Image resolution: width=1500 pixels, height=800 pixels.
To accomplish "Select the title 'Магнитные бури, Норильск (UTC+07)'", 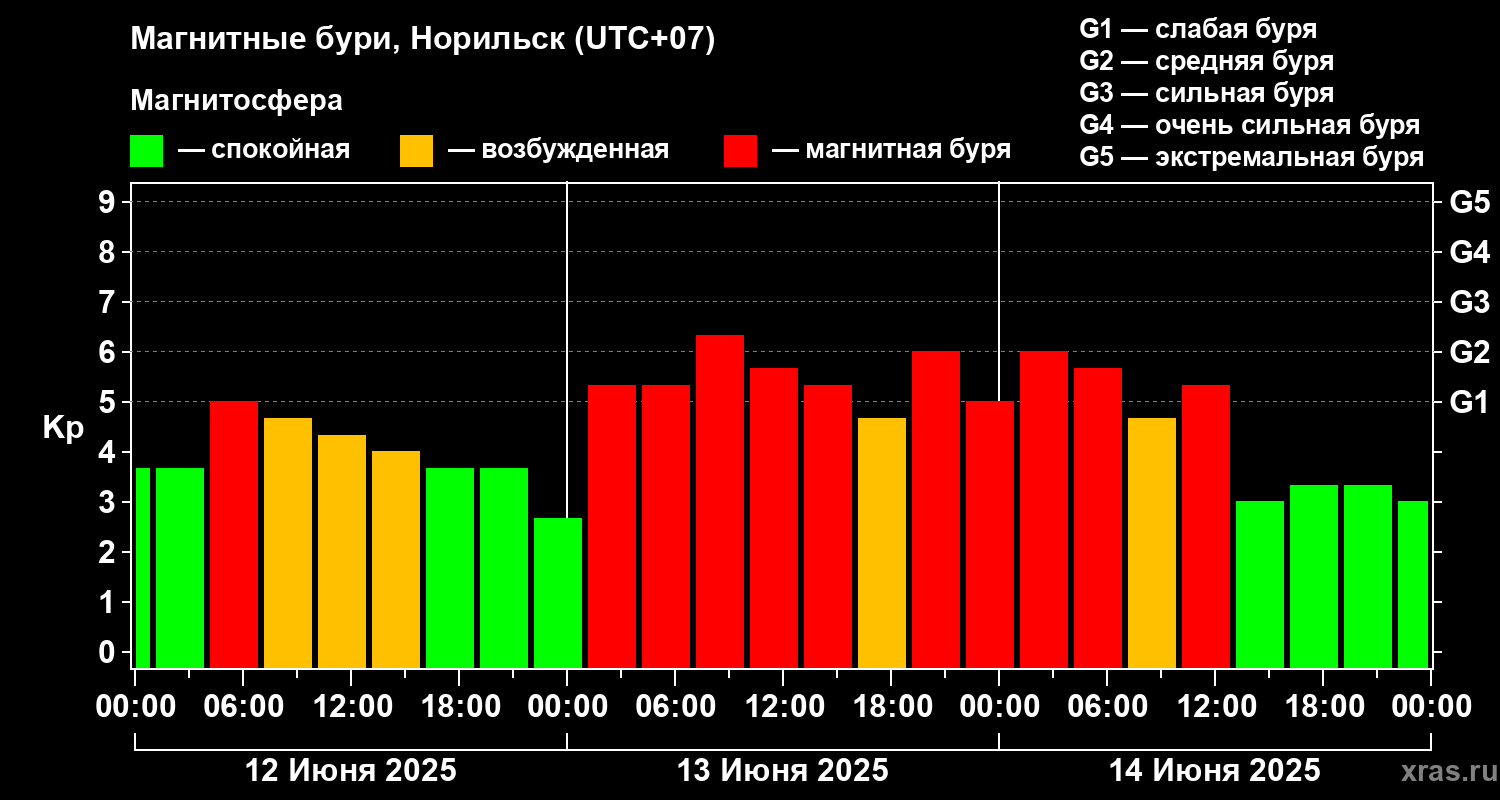I will [423, 40].
